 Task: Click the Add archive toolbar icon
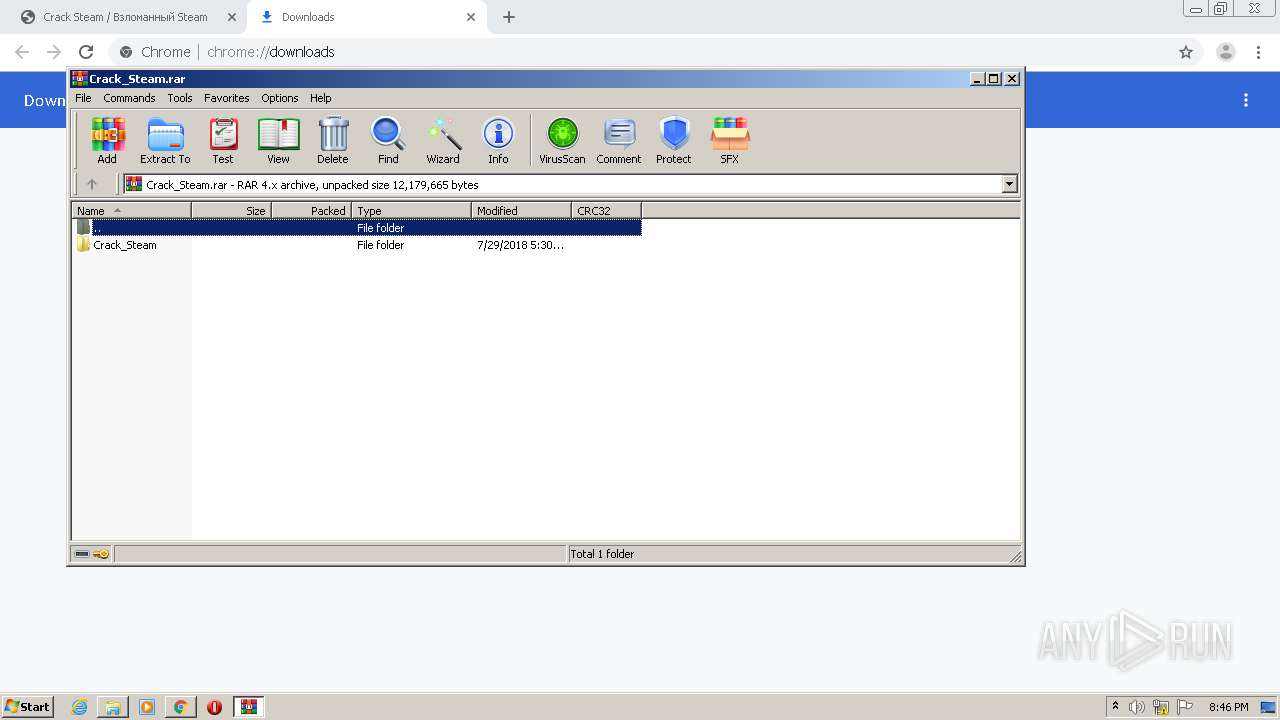(107, 140)
